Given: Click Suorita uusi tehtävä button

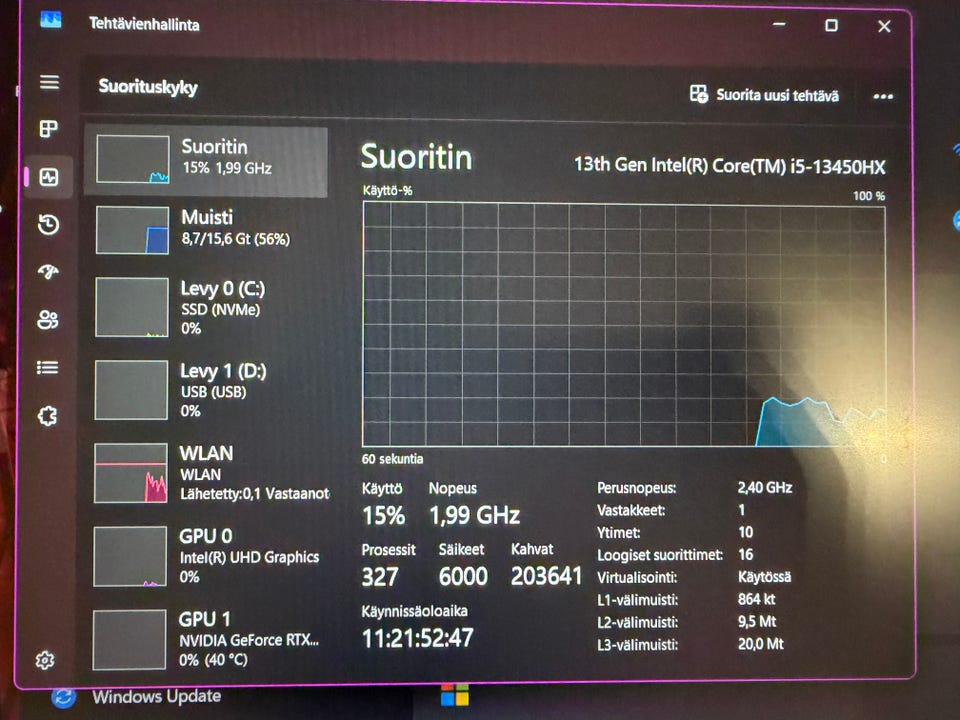Looking at the screenshot, I should point(764,94).
